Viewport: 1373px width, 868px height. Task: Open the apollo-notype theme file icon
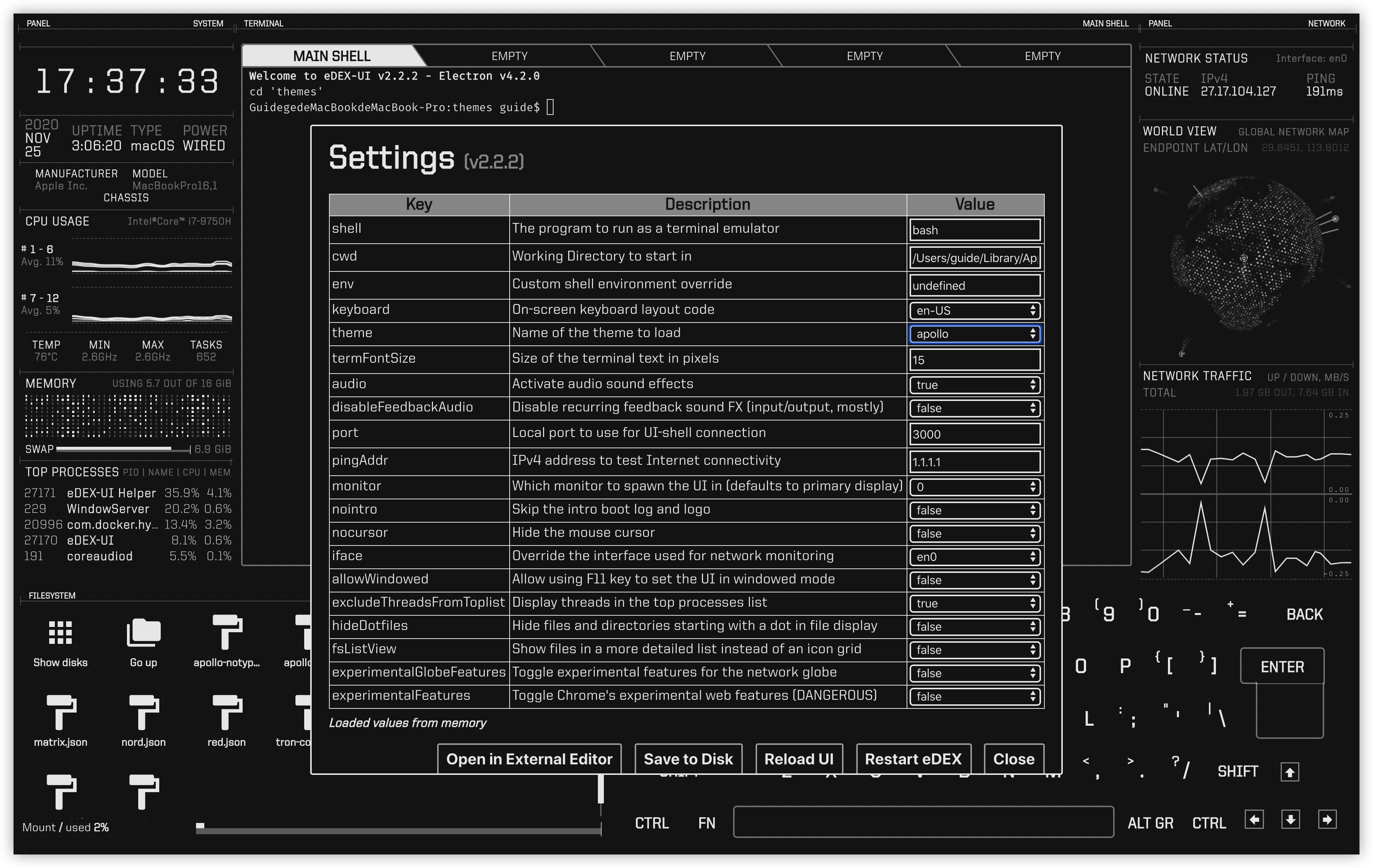tap(226, 633)
